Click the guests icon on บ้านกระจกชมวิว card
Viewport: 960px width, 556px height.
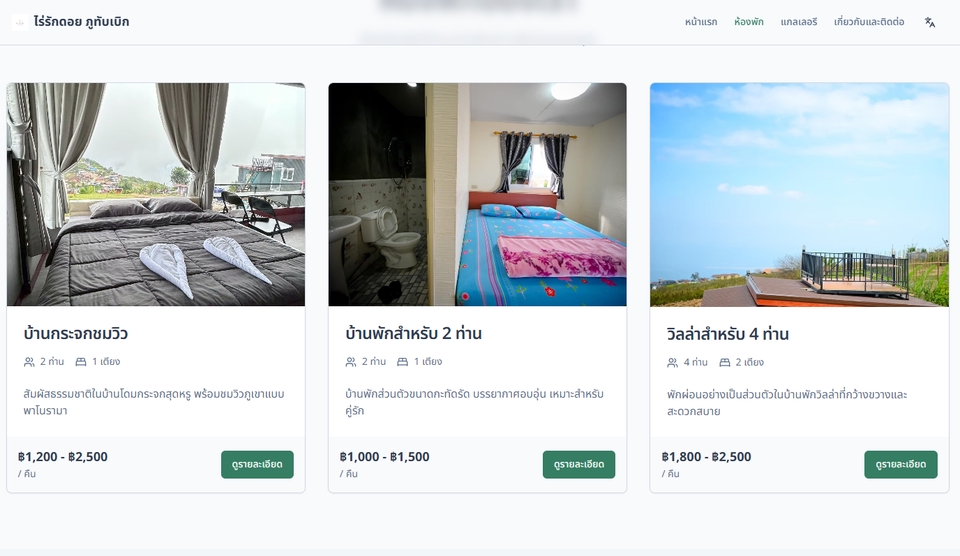[x=29, y=362]
